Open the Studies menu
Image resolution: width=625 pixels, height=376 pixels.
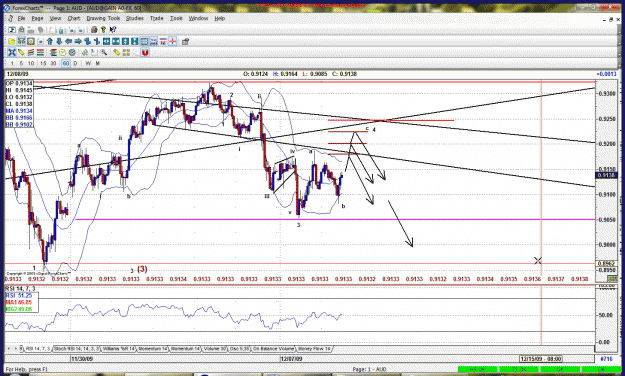tap(134, 18)
